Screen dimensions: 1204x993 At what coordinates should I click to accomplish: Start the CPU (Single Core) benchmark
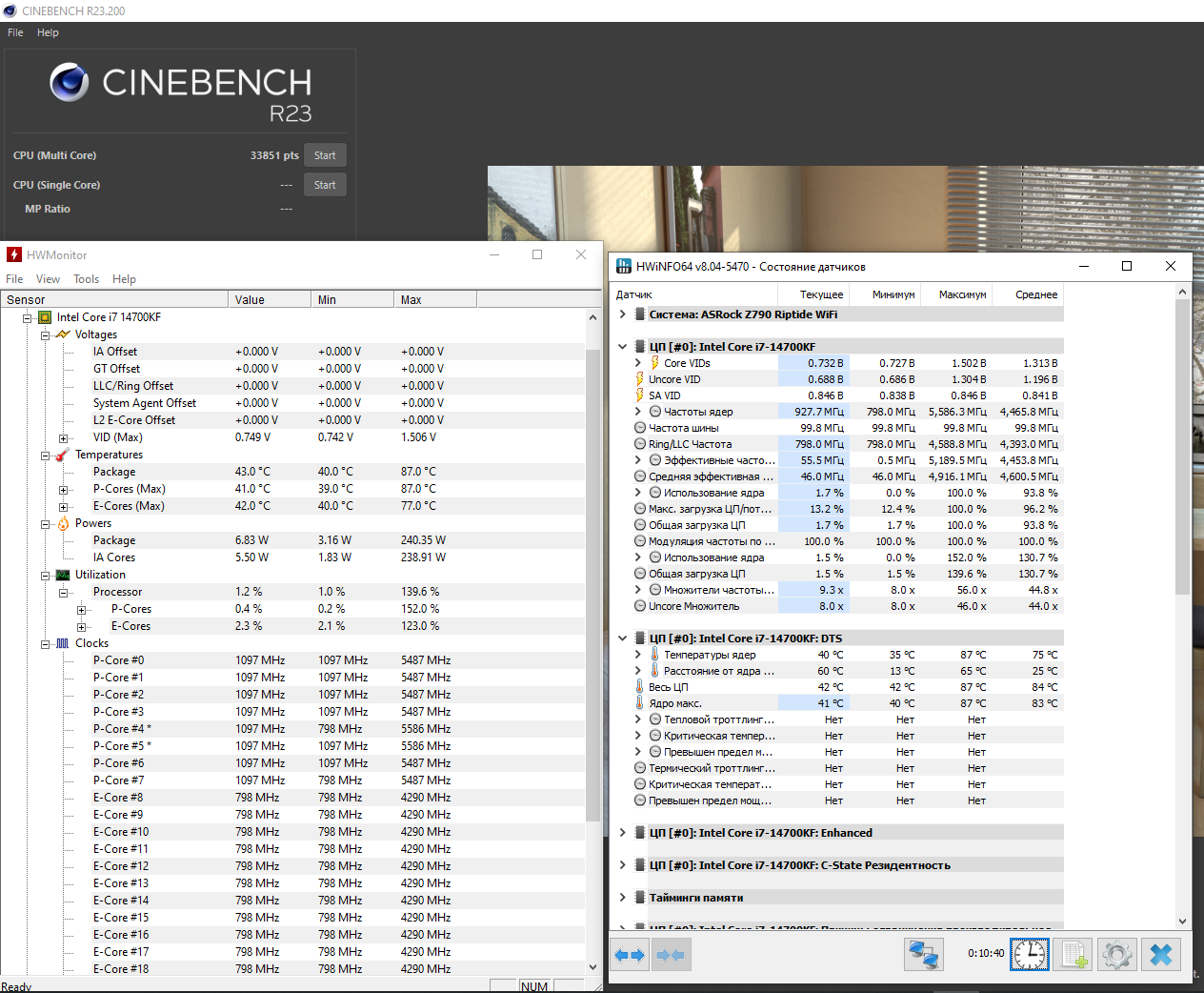click(x=325, y=185)
